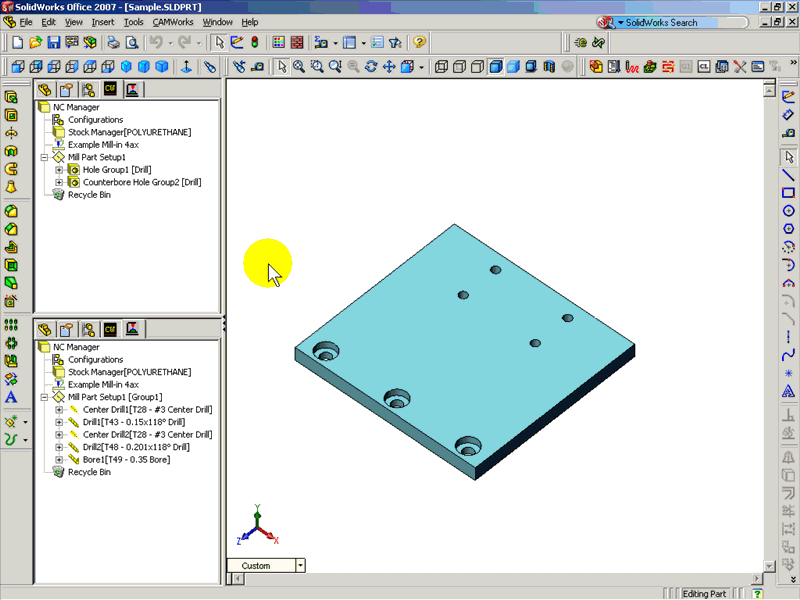Open the Insert menu
800x600 pixels.
103,22
